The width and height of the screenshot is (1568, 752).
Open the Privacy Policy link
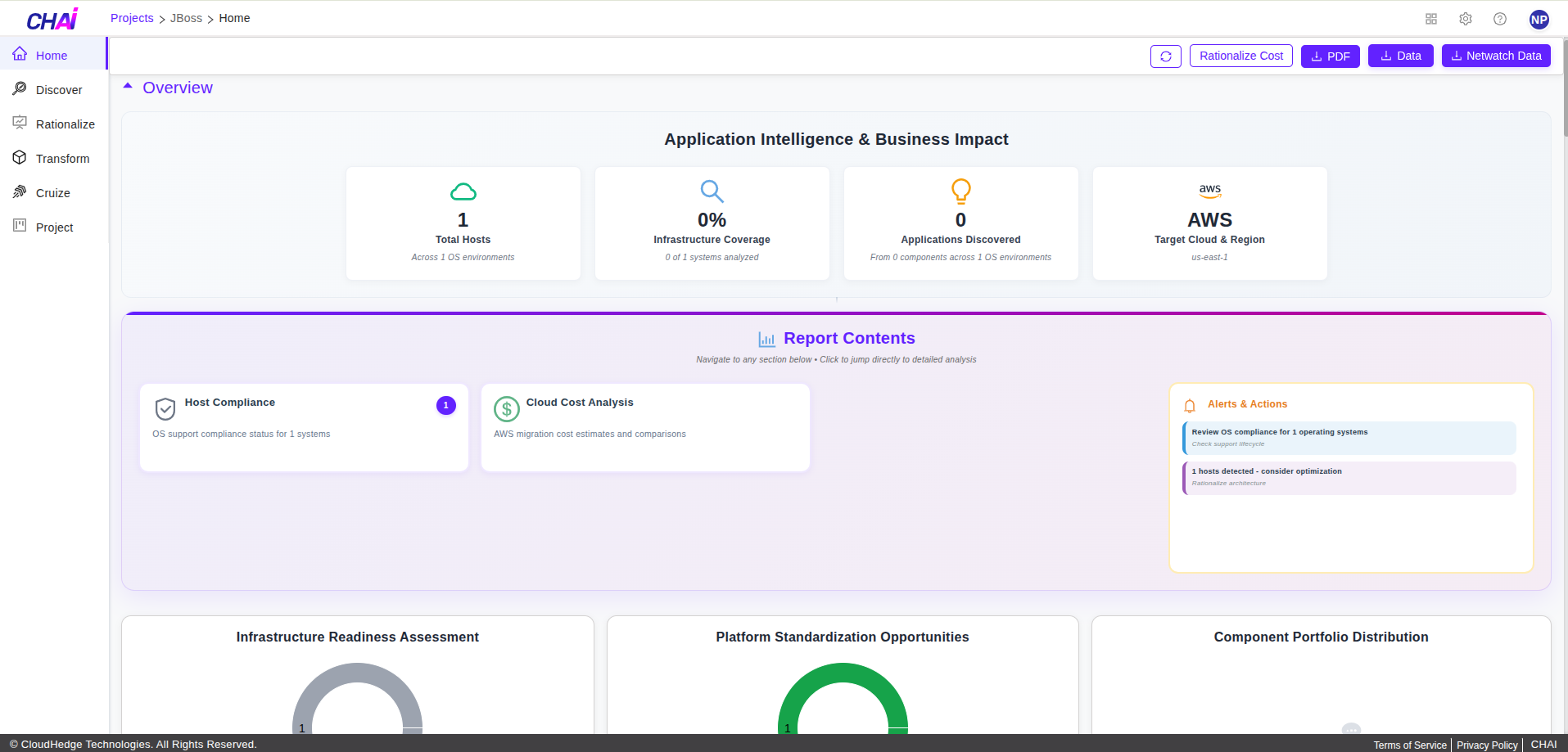(x=1486, y=745)
